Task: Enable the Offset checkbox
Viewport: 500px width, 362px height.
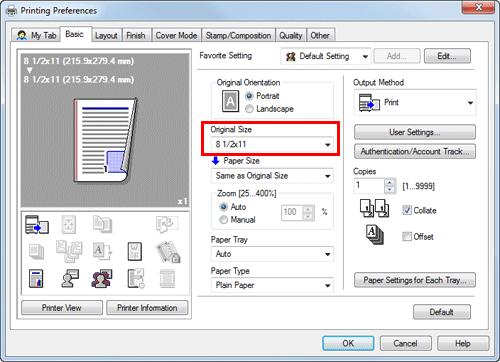Action: pos(407,236)
